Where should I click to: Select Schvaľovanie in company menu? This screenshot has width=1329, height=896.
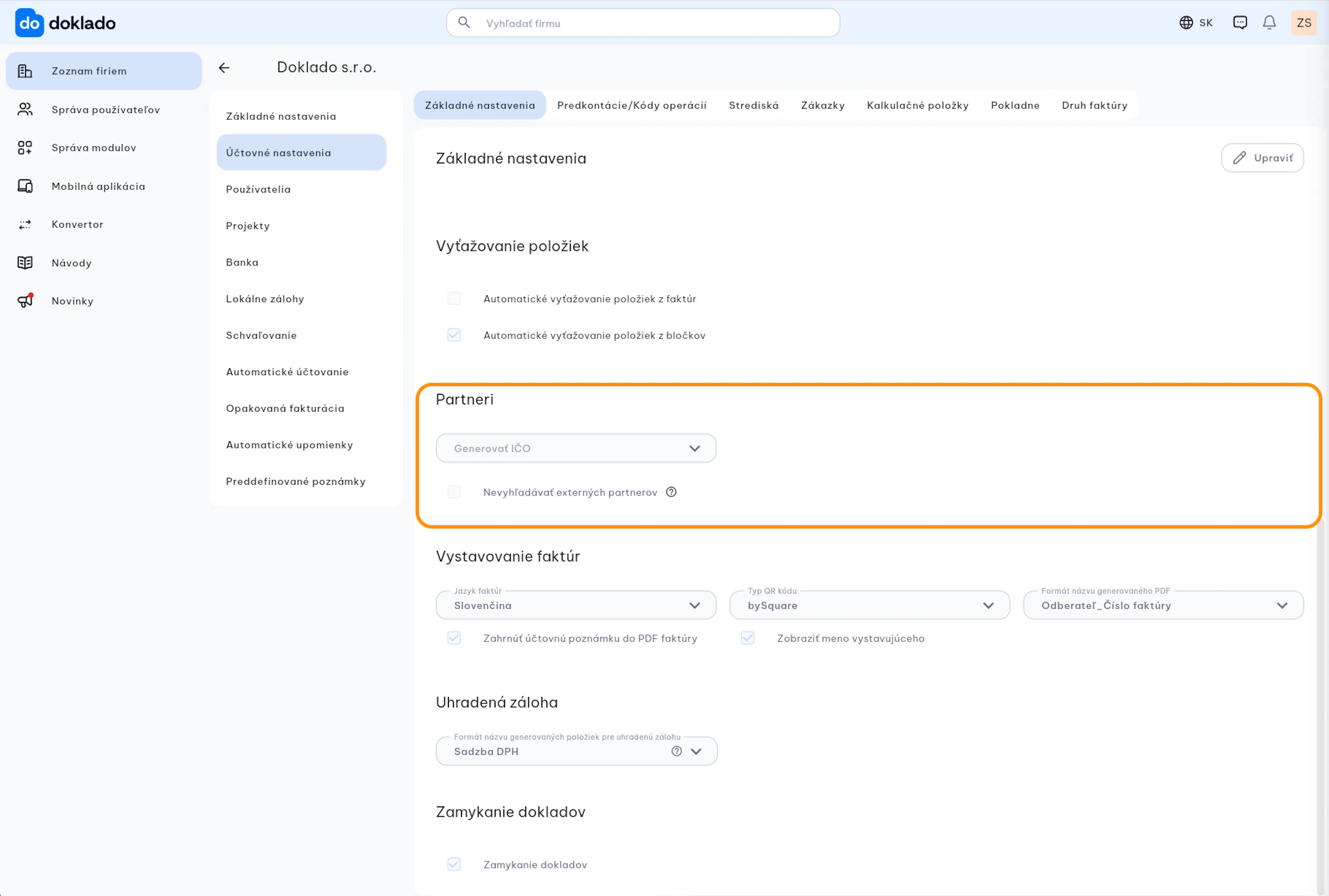click(302, 335)
